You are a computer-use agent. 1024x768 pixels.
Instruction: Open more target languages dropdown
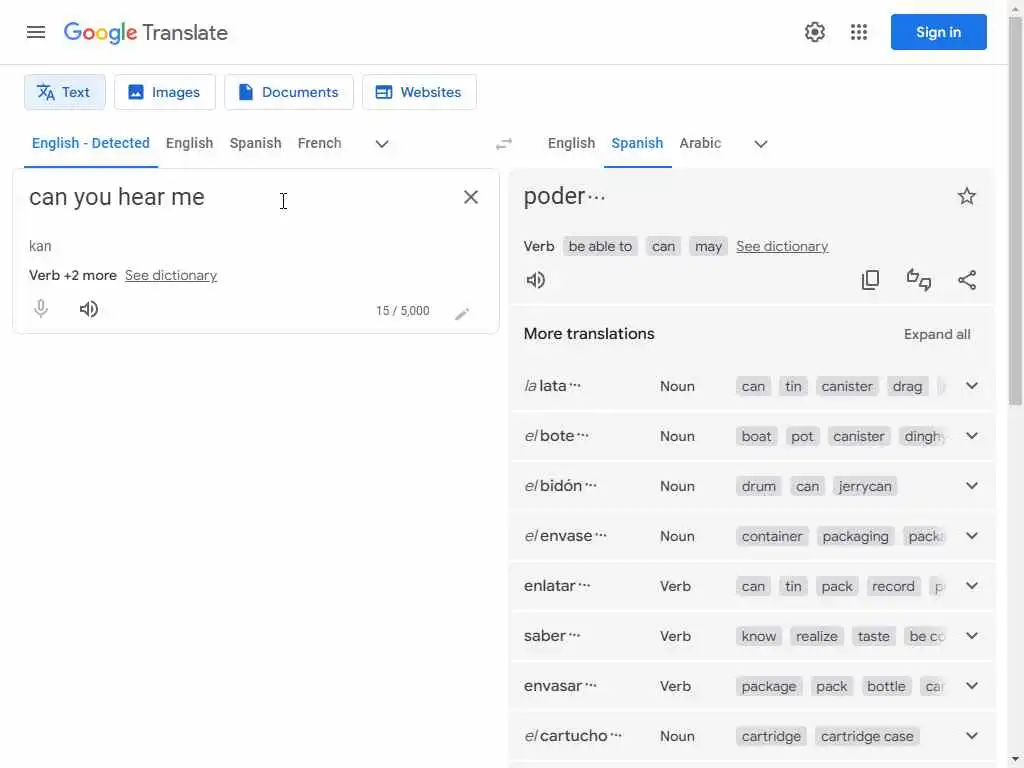[761, 144]
